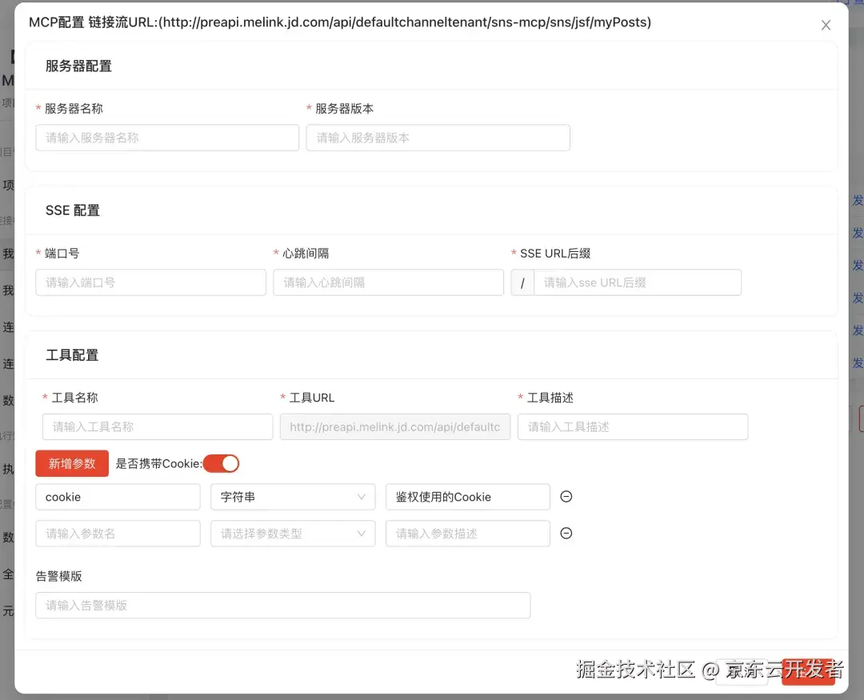The image size is (864, 700).
Task: Click the 新增参数 button
Action: point(72,464)
